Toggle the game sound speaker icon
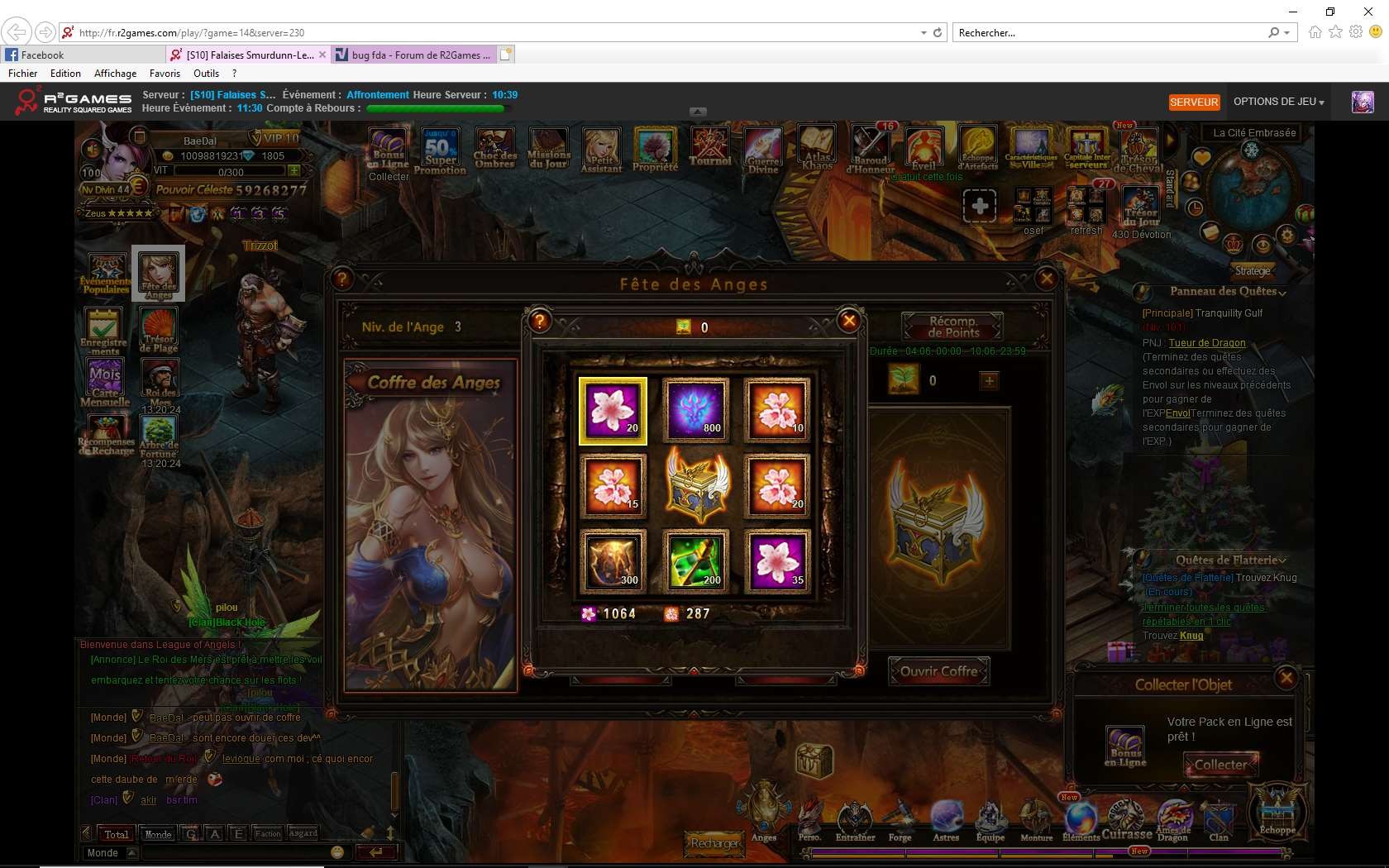 click(x=92, y=150)
